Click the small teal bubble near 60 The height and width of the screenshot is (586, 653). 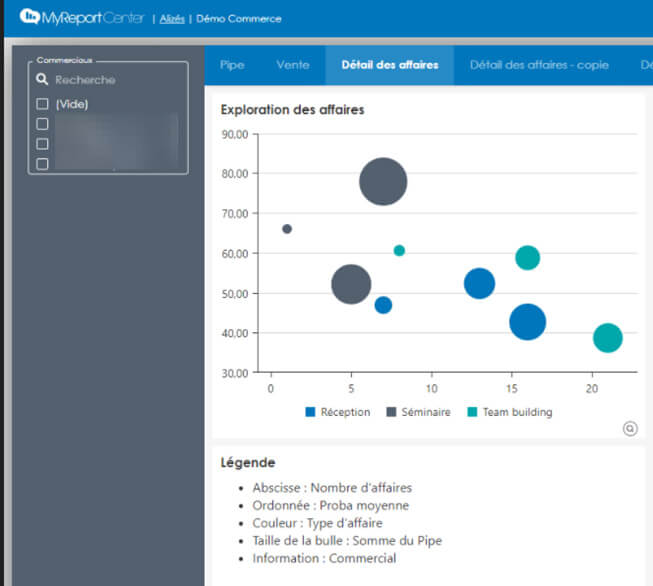pyautogui.click(x=399, y=250)
